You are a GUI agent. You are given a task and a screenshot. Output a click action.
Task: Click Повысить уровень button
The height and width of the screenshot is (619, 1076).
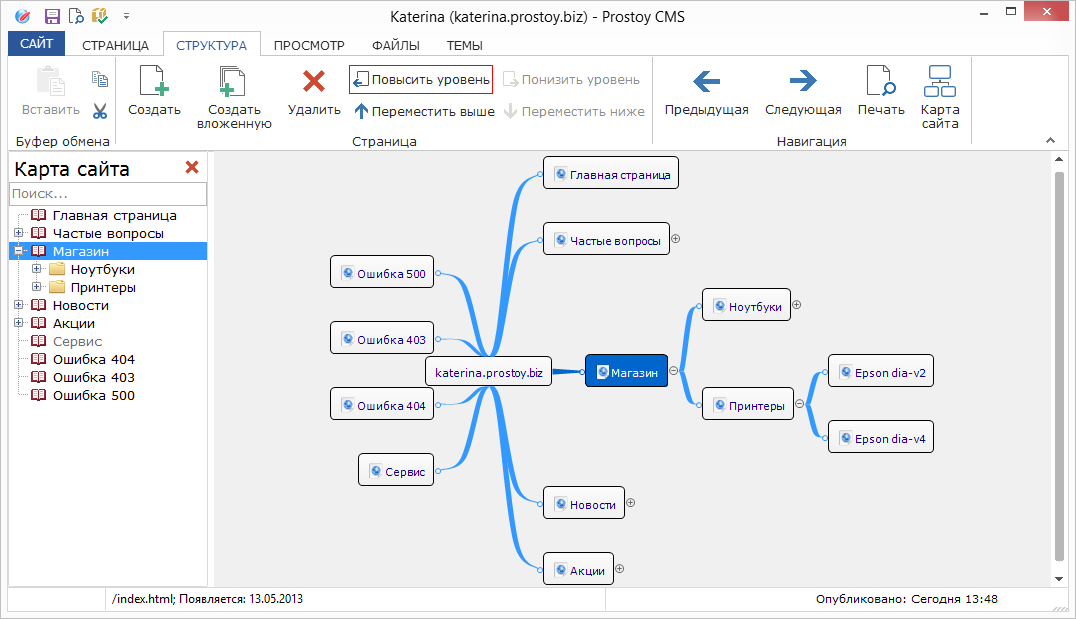pos(421,79)
